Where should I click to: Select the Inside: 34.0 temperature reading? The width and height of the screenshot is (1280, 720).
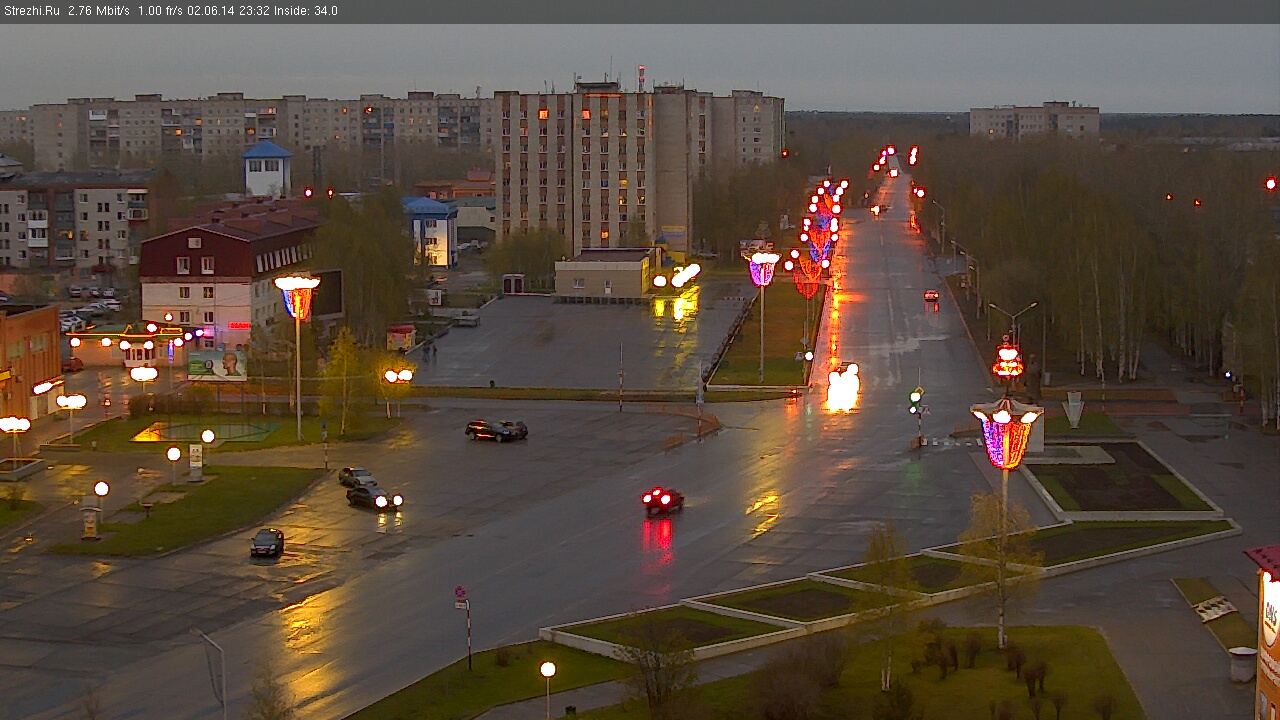pyautogui.click(x=304, y=11)
